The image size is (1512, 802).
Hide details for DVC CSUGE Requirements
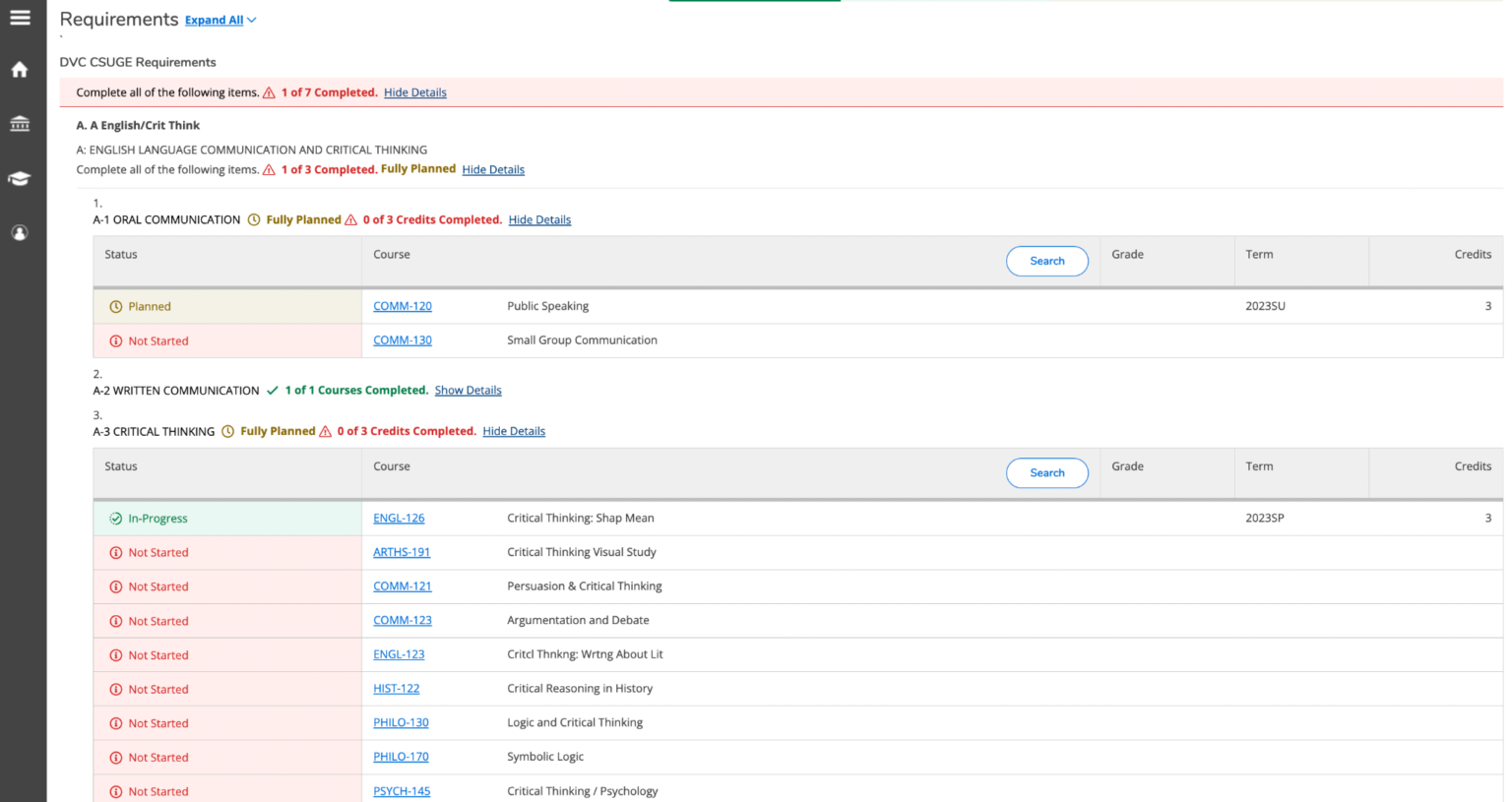click(414, 93)
